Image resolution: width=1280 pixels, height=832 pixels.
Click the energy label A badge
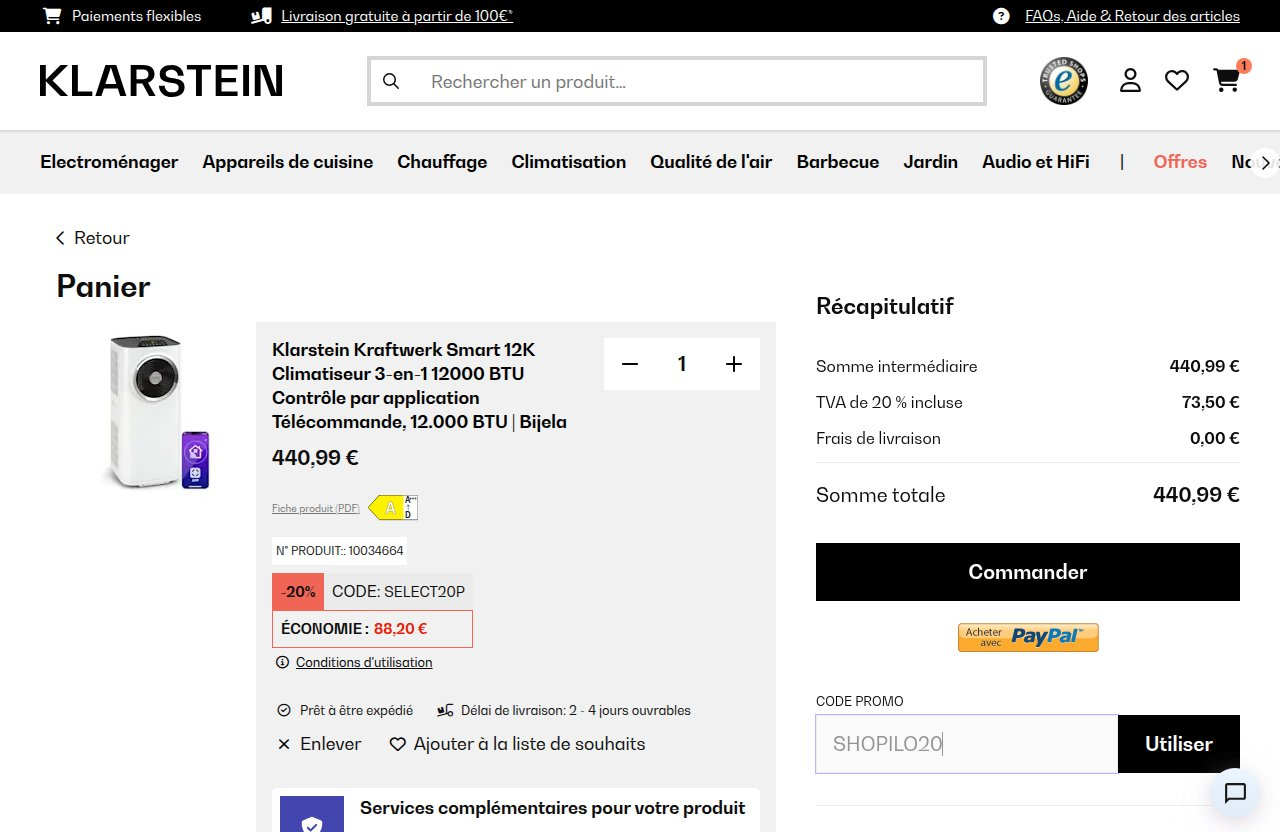coord(393,508)
